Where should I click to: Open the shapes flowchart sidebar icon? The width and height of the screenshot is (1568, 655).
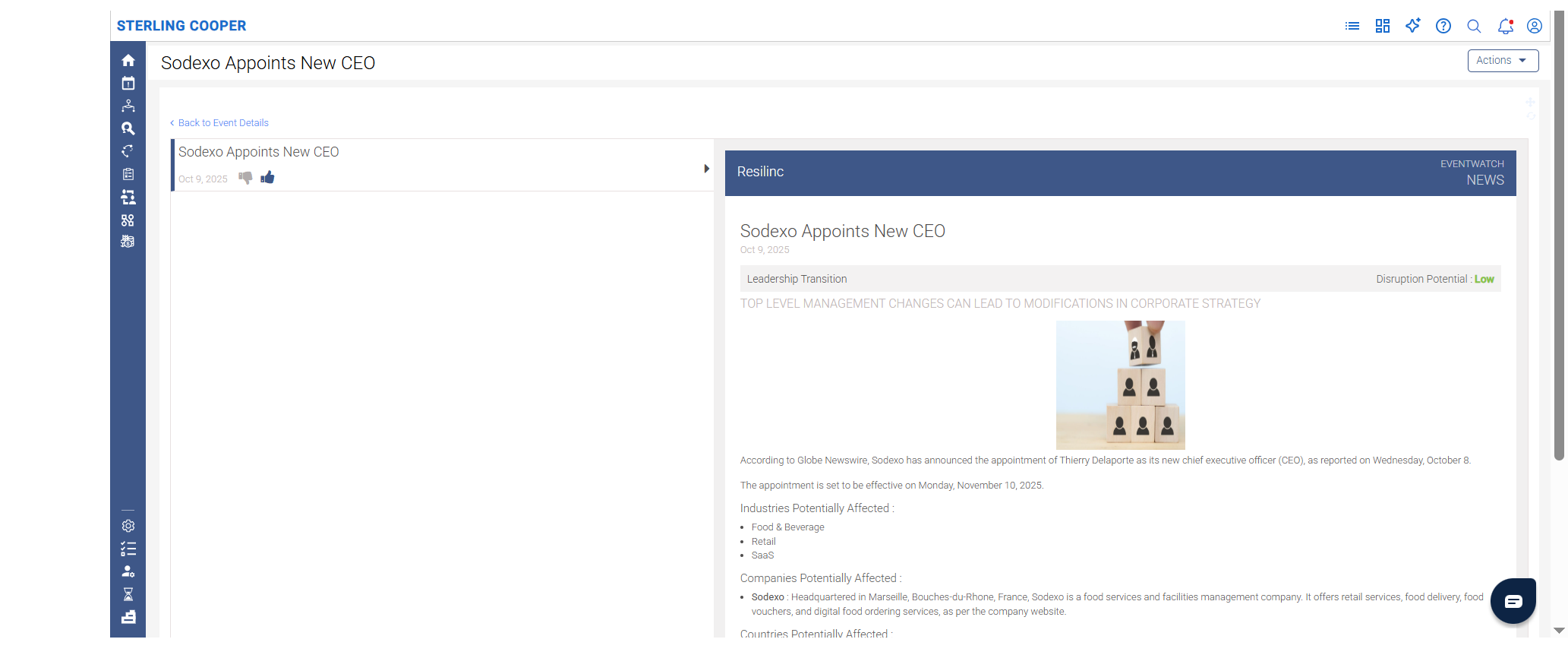point(128,220)
